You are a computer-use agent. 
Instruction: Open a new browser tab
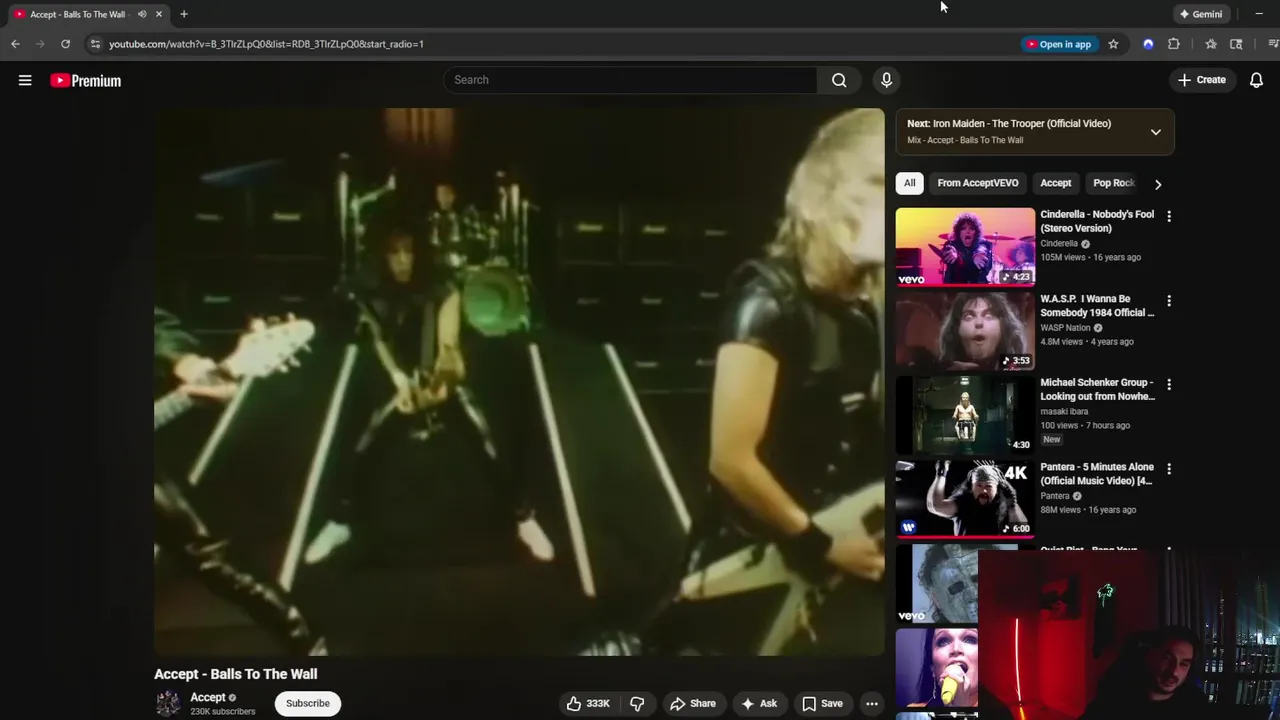(x=184, y=14)
